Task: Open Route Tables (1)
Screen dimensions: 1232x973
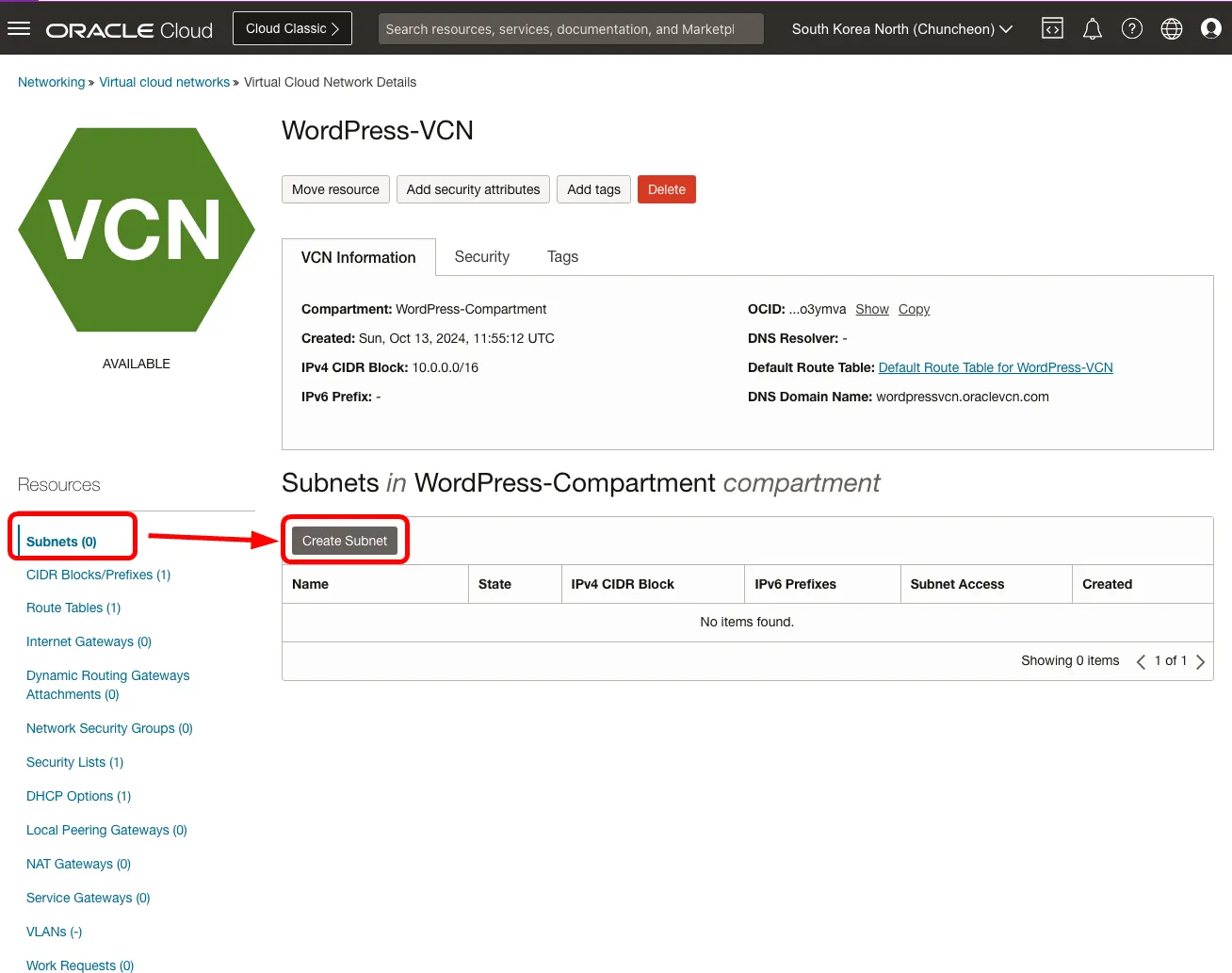Action: (73, 608)
